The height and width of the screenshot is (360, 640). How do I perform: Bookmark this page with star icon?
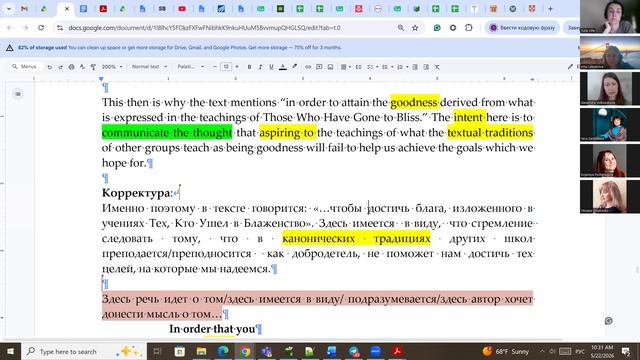pyautogui.click(x=415, y=28)
